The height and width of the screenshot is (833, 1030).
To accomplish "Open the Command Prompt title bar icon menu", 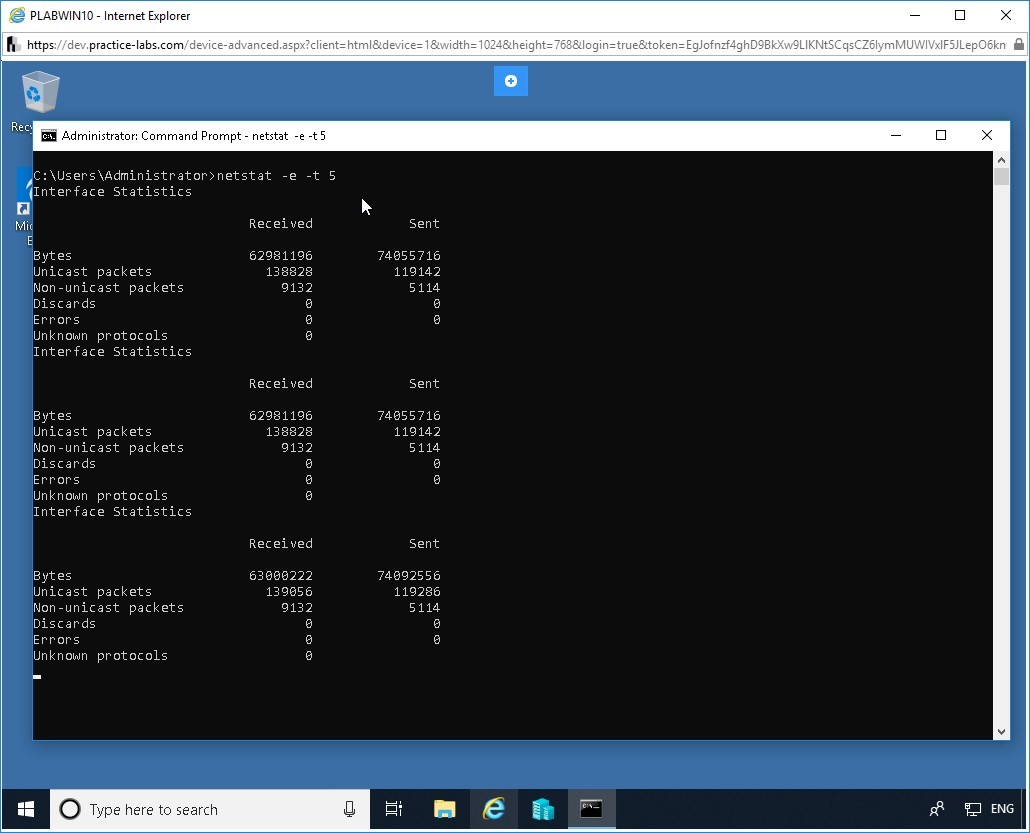I will [49, 136].
